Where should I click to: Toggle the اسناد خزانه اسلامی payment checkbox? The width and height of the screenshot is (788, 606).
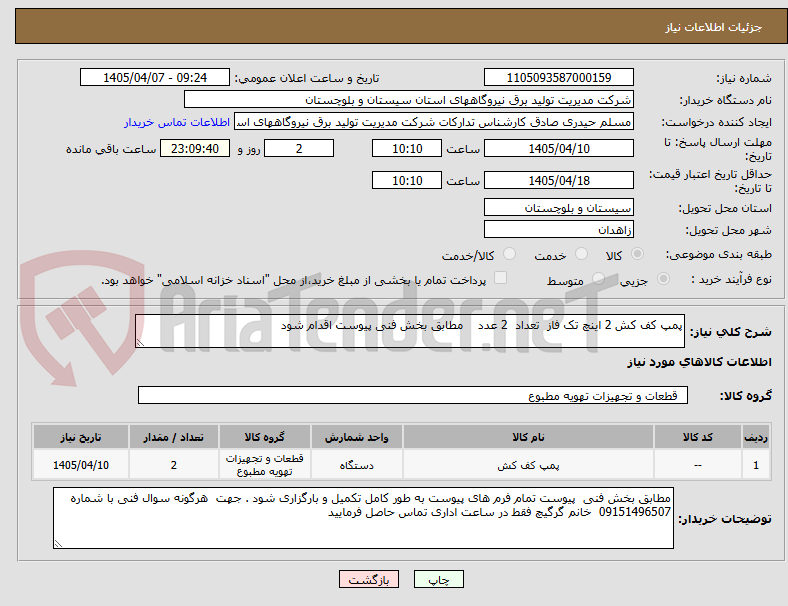point(501,278)
